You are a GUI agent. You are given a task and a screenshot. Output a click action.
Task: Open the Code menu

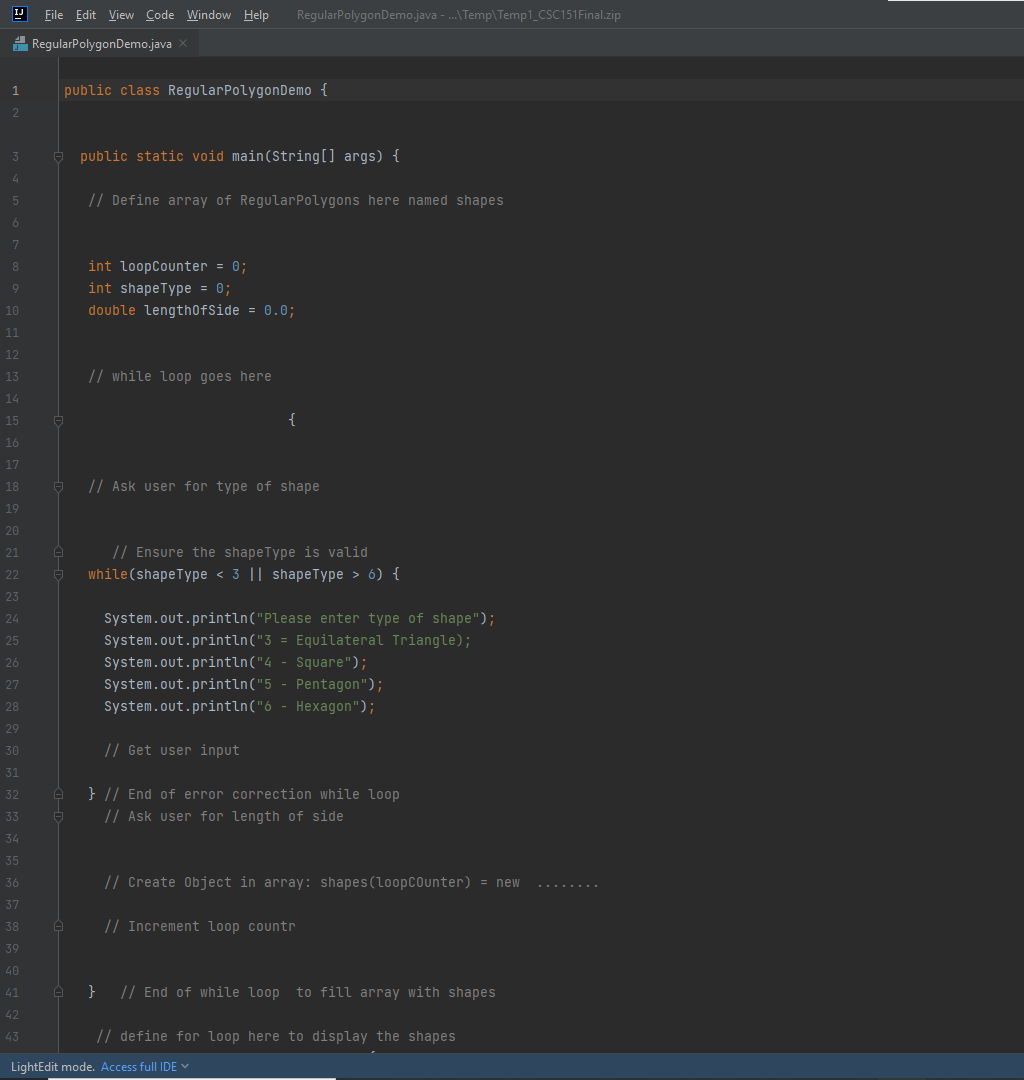point(159,14)
